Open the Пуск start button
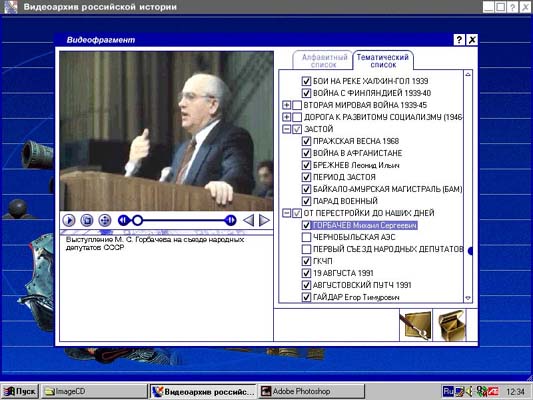533x400 pixels. point(20,392)
